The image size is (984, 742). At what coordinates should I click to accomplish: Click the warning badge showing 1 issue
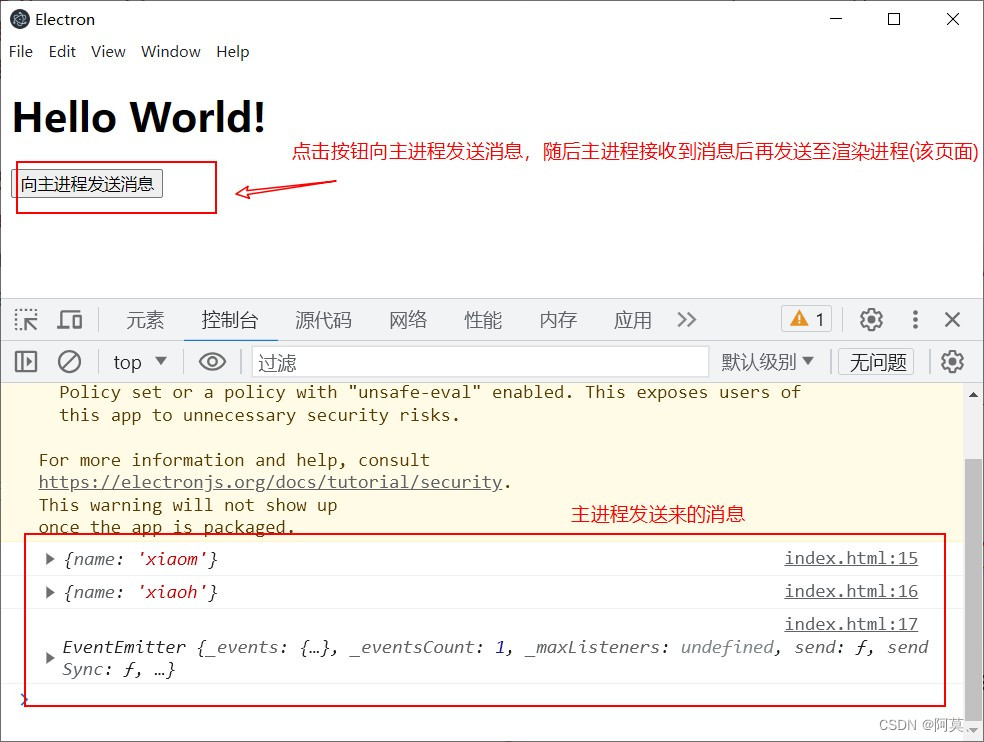tap(806, 319)
